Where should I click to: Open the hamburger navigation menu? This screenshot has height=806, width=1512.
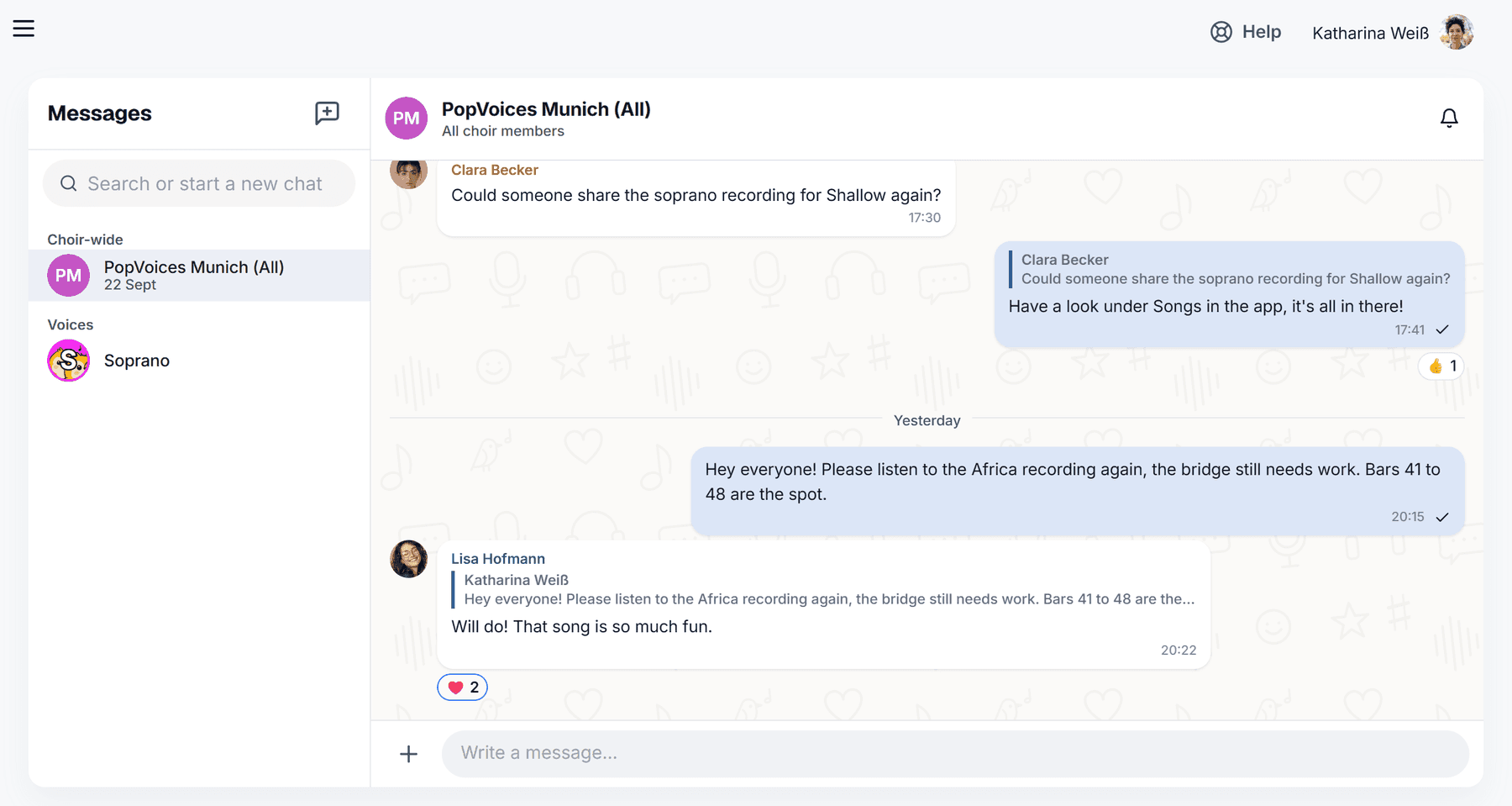24,29
